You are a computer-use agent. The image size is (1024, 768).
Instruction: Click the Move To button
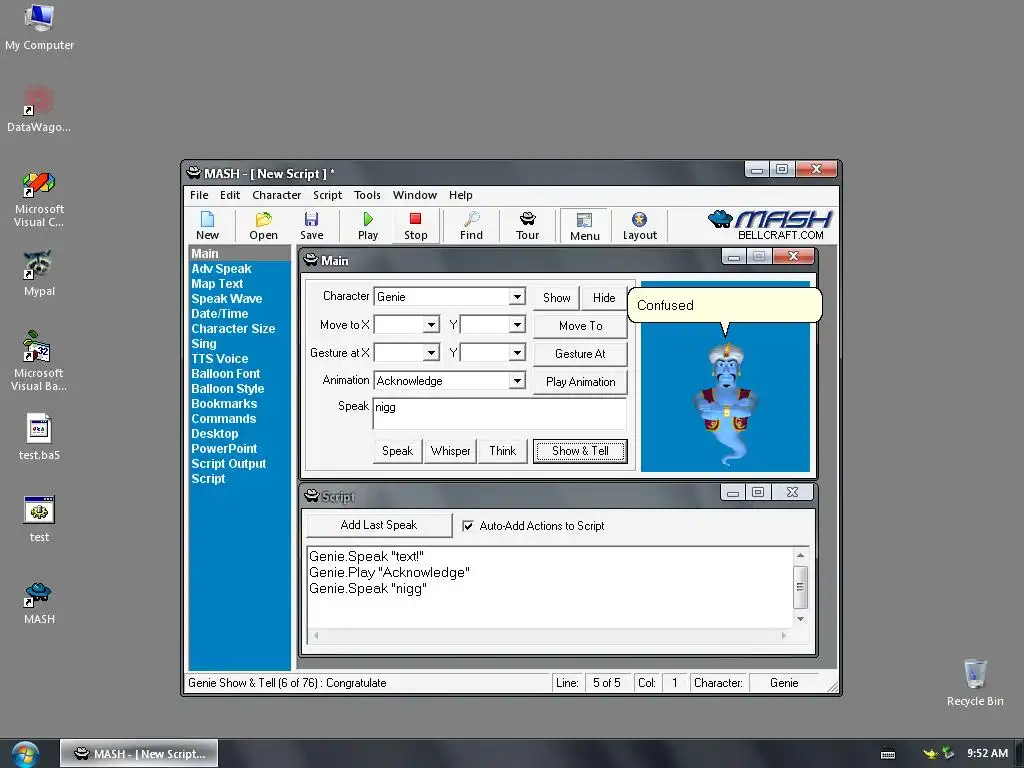pyautogui.click(x=581, y=326)
